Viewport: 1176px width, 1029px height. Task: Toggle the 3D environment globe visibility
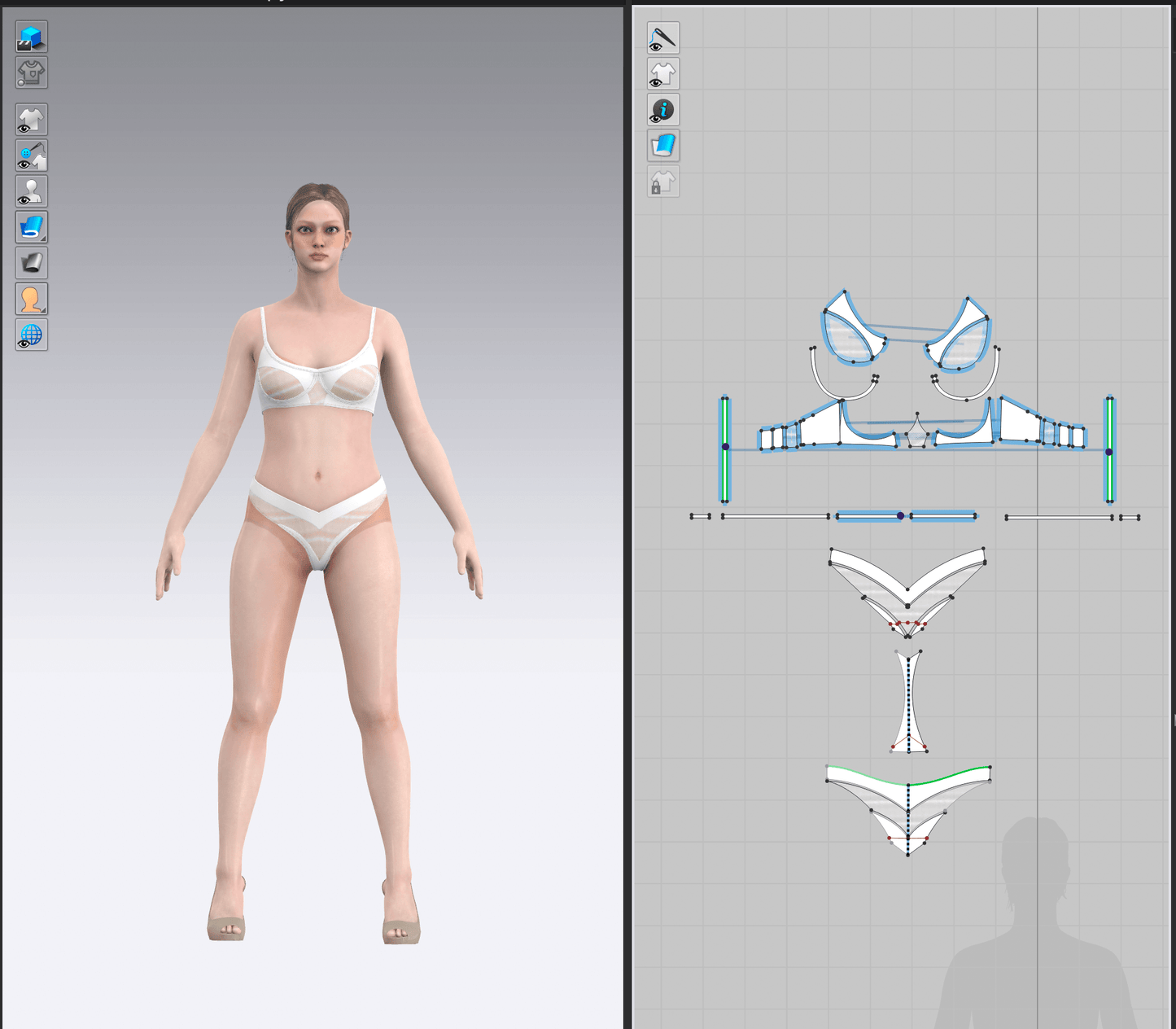[32, 335]
